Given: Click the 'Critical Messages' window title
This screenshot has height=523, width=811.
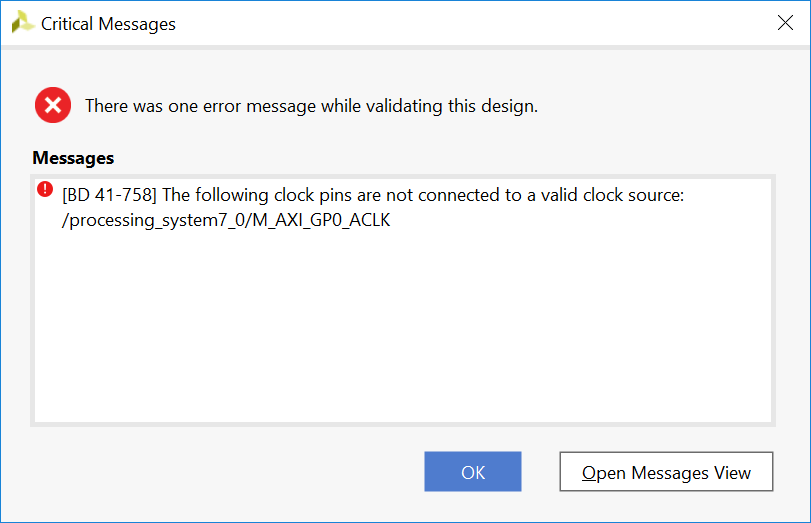Looking at the screenshot, I should [108, 24].
